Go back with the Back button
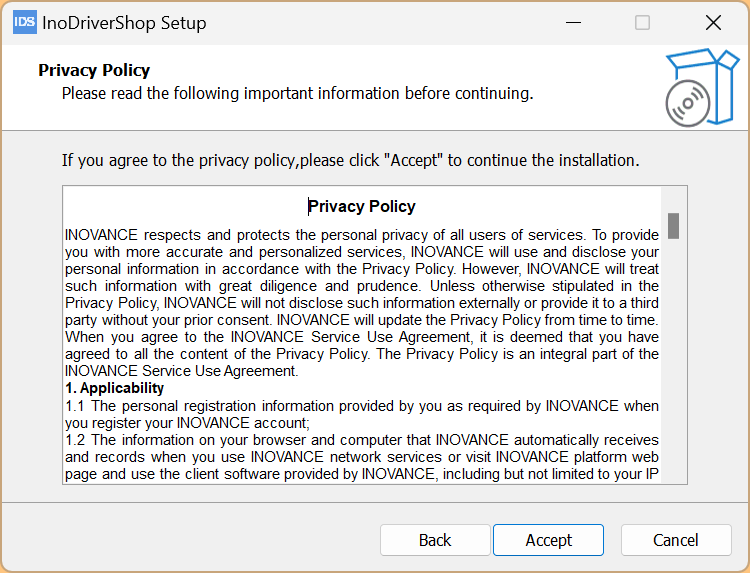 pos(435,540)
